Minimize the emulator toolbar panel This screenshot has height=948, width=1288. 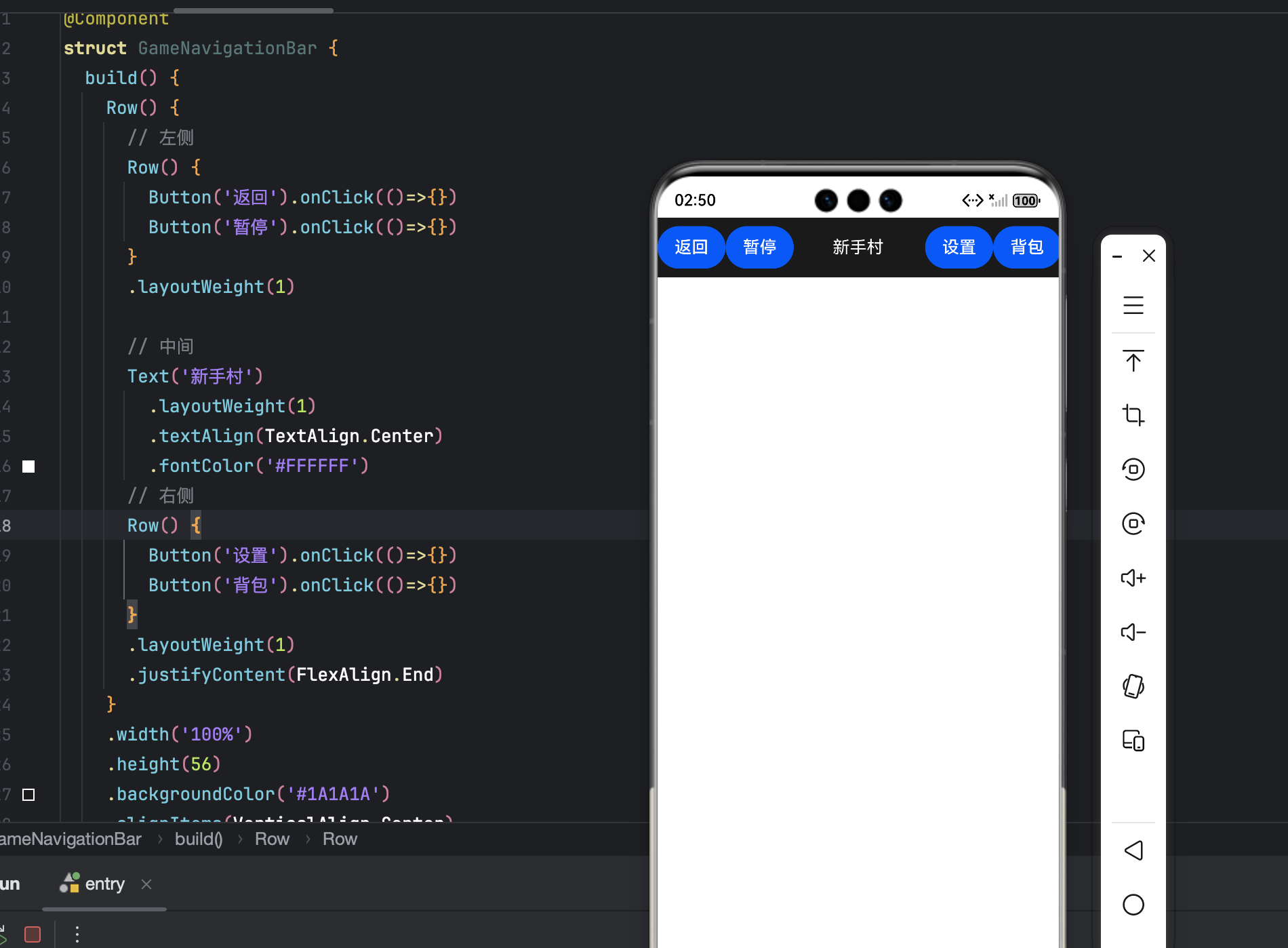click(x=1117, y=256)
